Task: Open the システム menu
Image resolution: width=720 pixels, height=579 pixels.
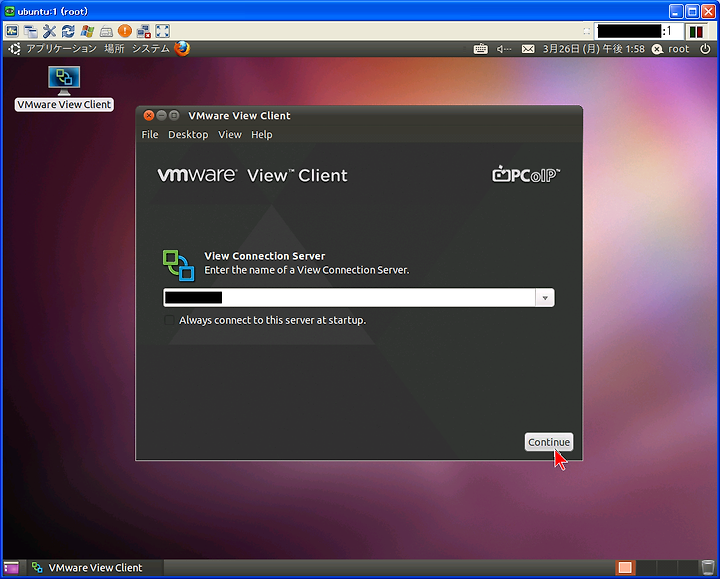Action: pos(151,49)
